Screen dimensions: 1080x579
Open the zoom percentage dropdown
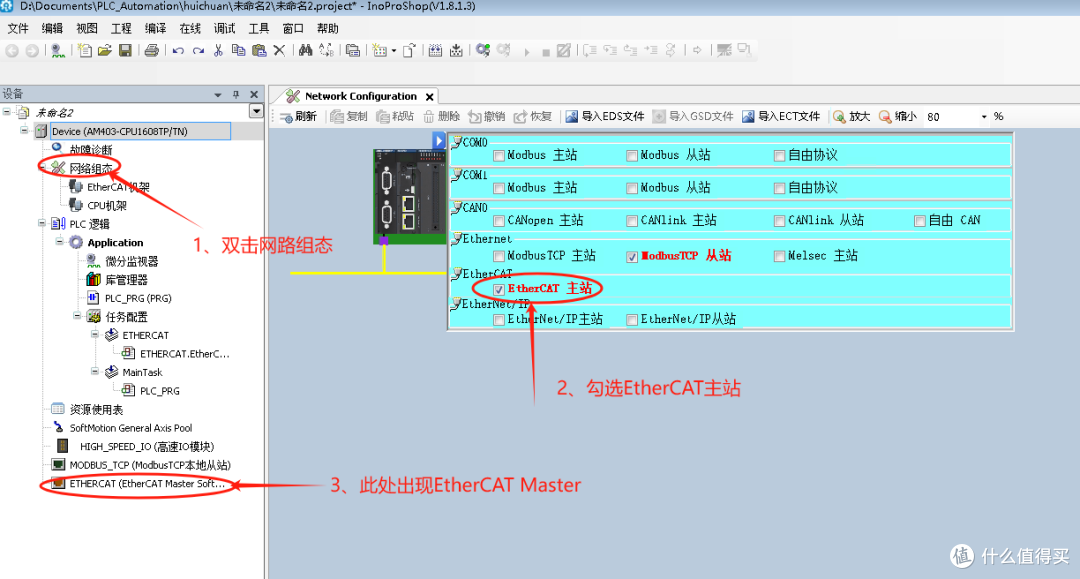coord(984,117)
